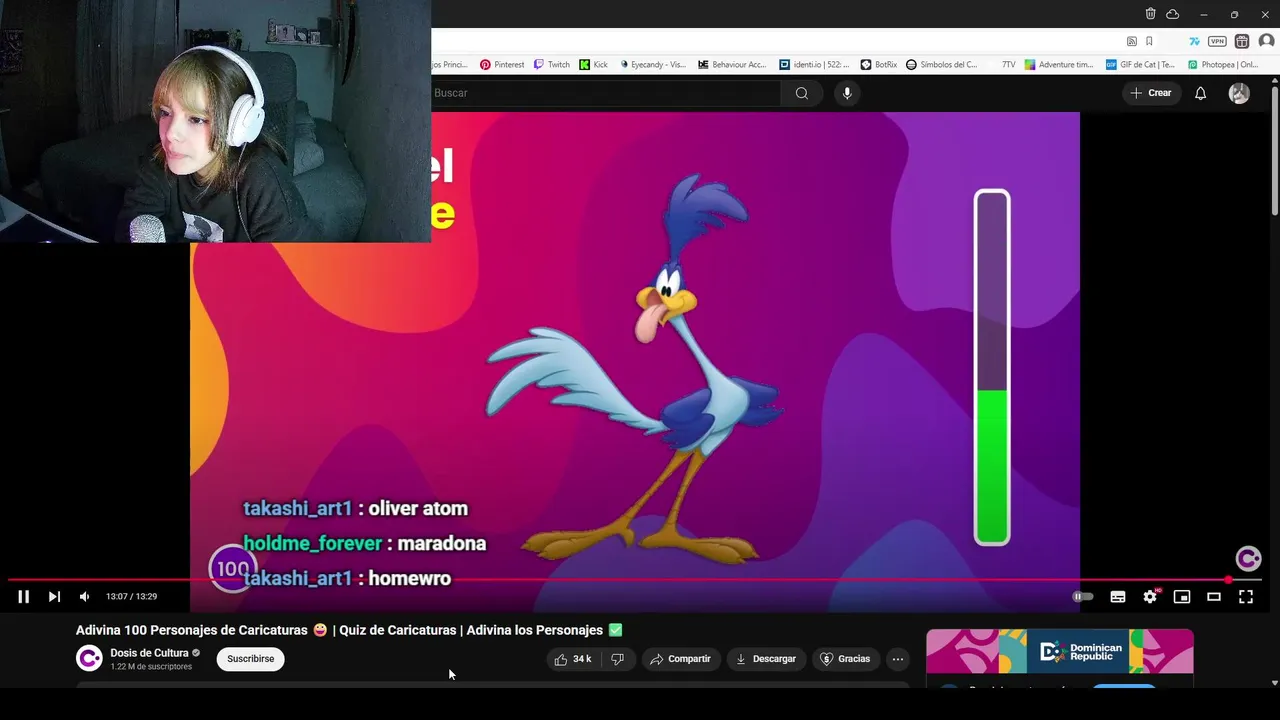Click the channel watermark on the video

pos(1248,558)
